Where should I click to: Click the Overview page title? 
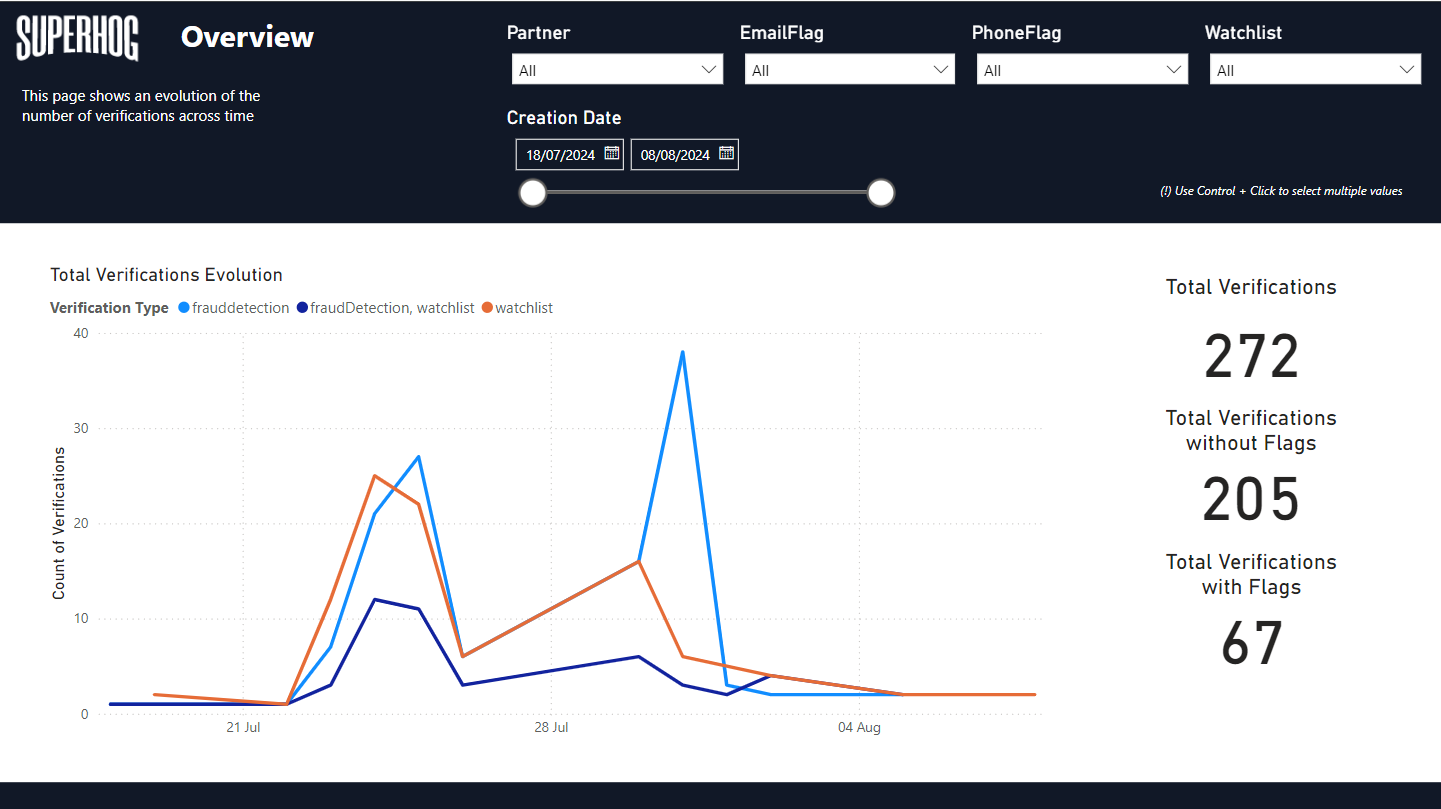click(247, 37)
